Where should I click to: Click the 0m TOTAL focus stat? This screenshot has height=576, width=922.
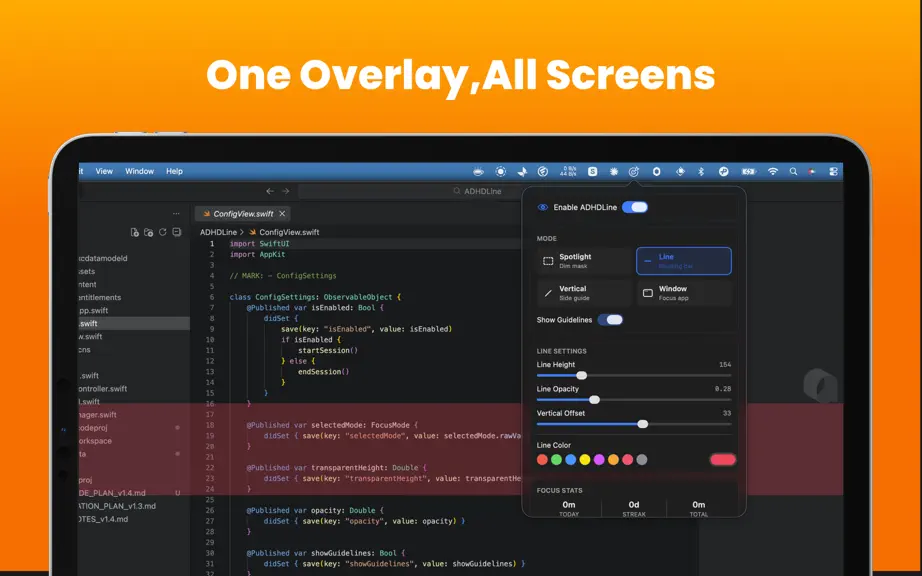pyautogui.click(x=699, y=508)
